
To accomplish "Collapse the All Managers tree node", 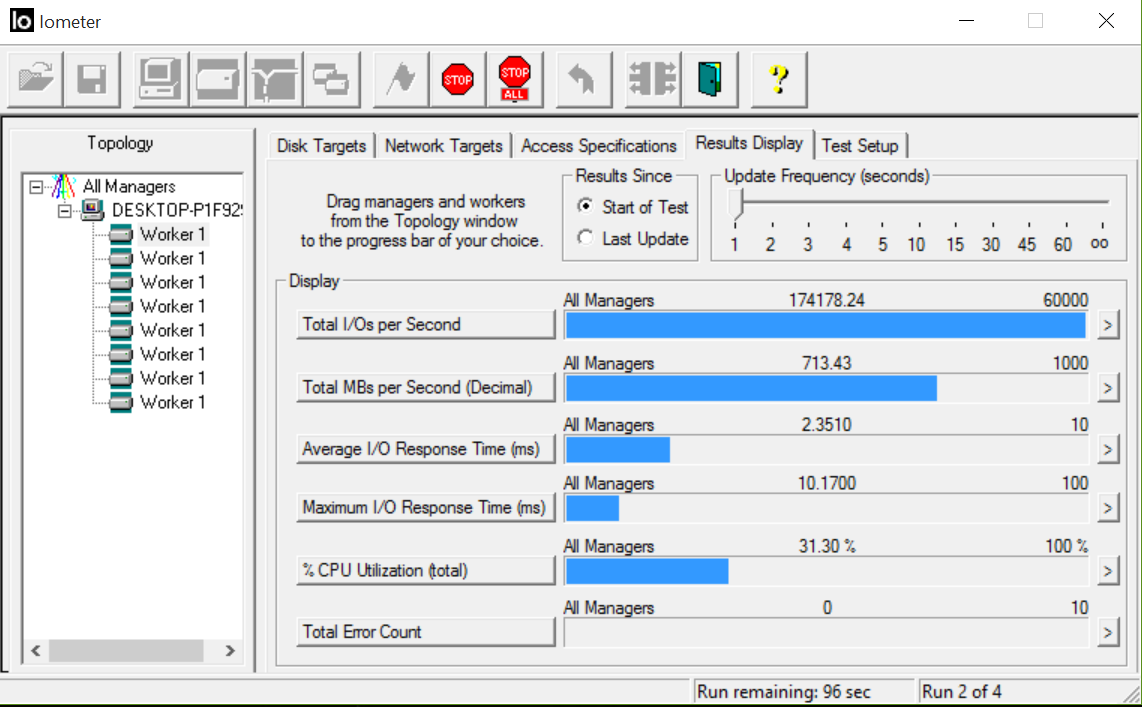I will [37, 187].
